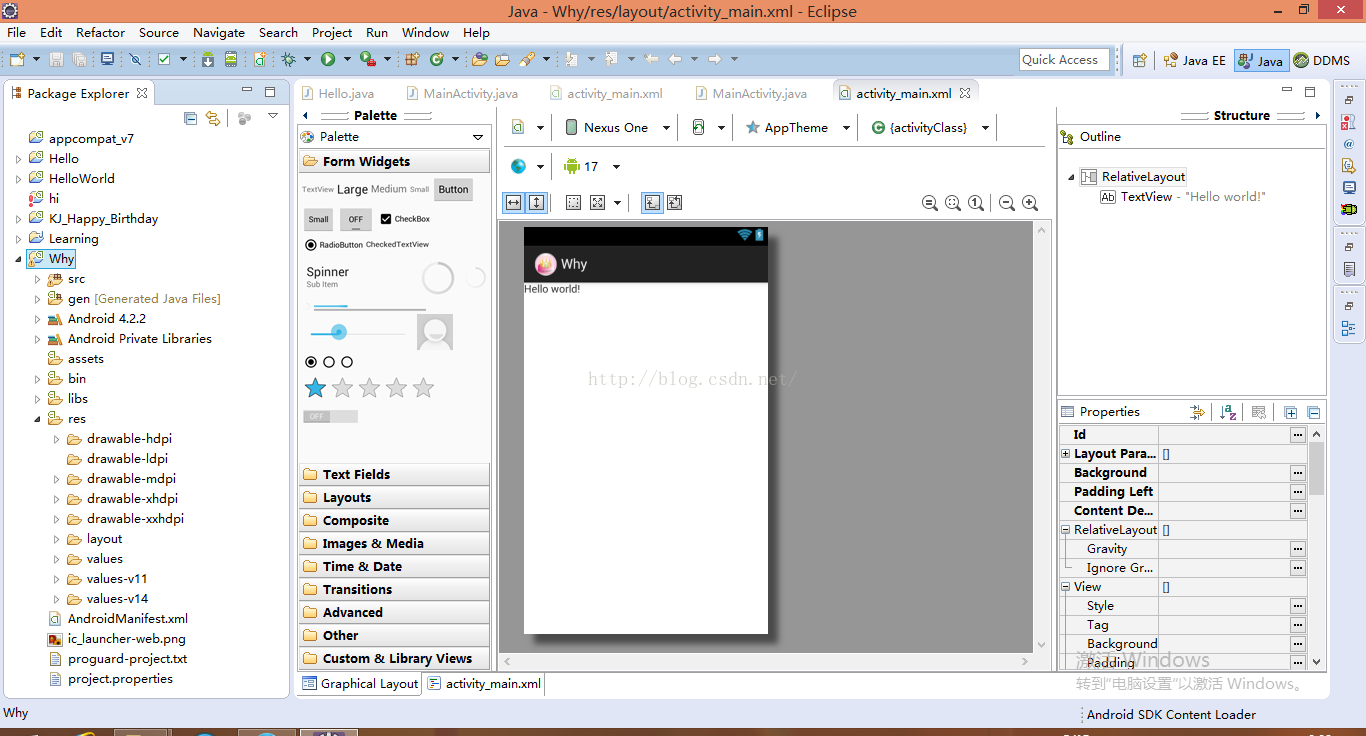Click Collapse All icon in Properties panel
Screen dimensions: 1366x736
point(1313,412)
